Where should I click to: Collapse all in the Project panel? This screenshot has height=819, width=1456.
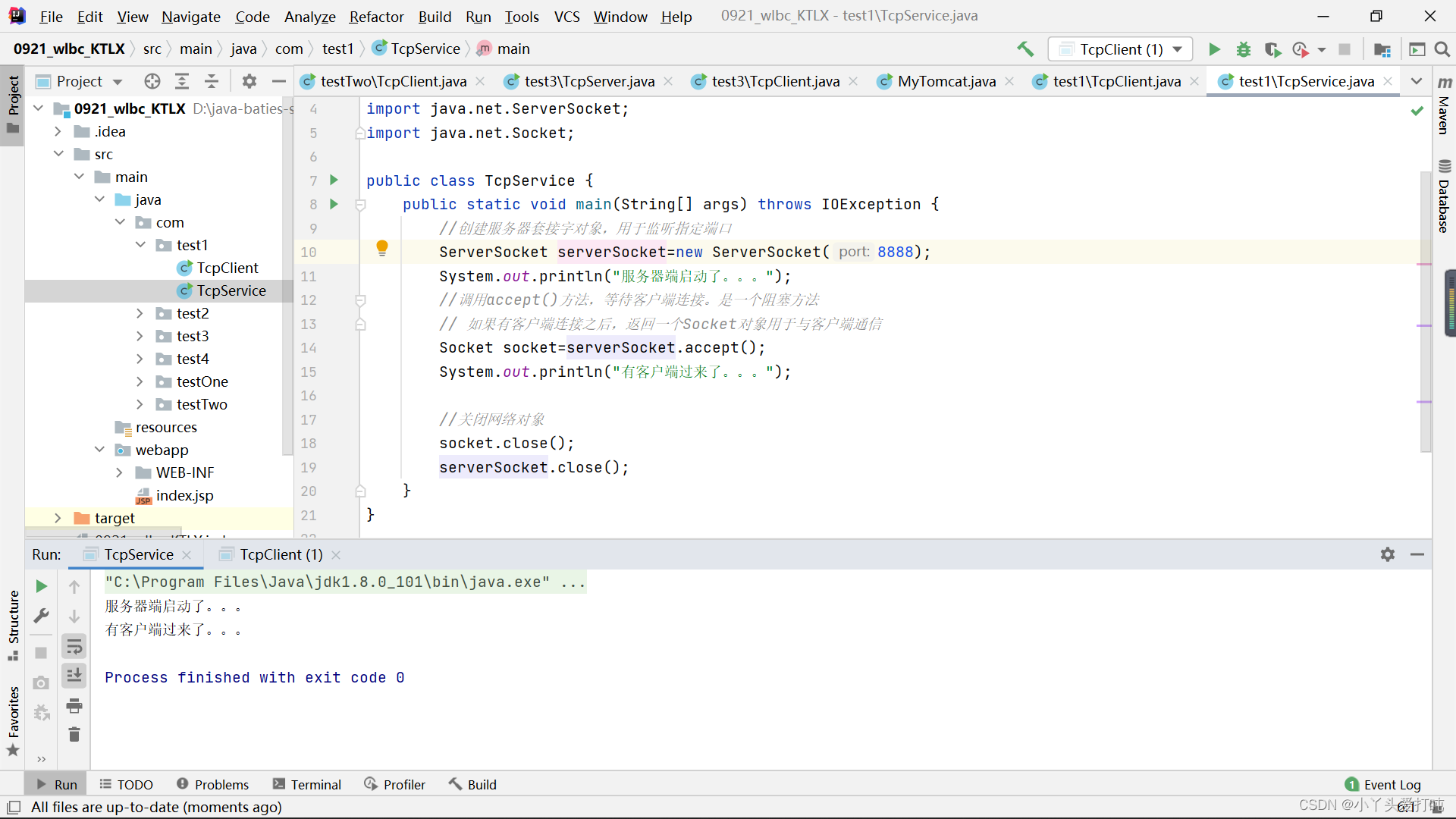(x=212, y=81)
